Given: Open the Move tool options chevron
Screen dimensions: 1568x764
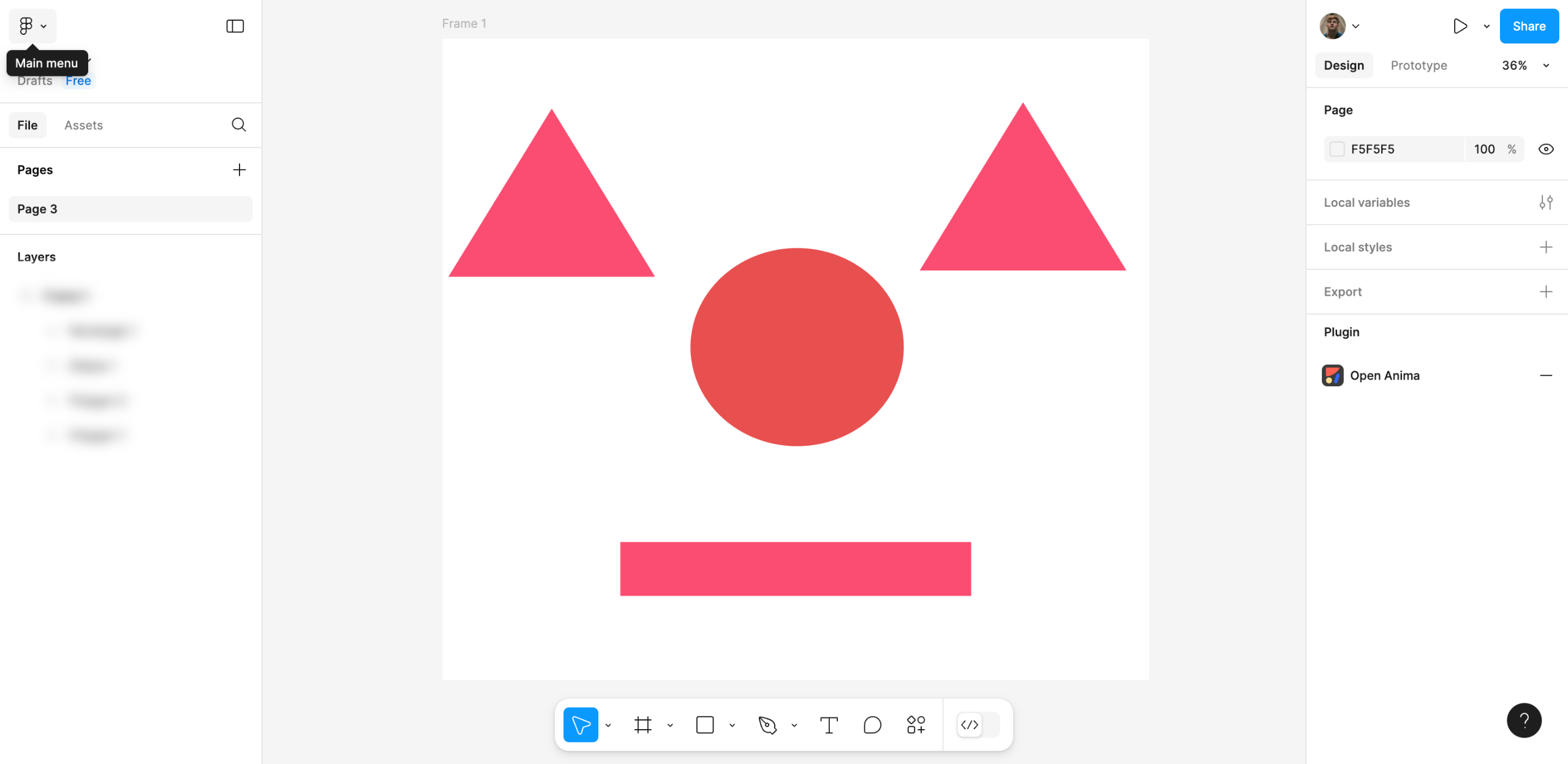Looking at the screenshot, I should click(x=608, y=725).
